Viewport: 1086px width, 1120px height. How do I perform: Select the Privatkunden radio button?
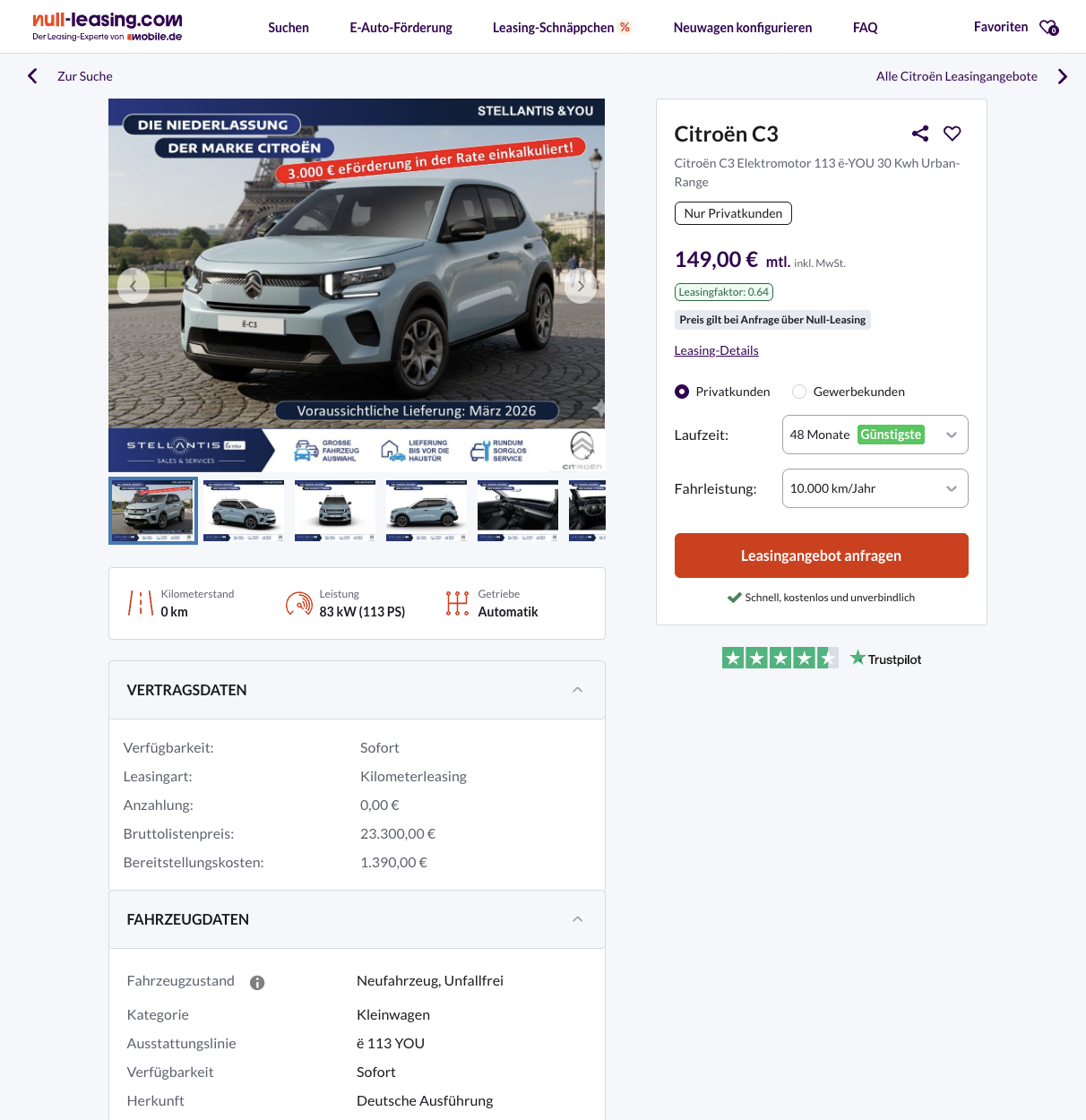tap(682, 392)
